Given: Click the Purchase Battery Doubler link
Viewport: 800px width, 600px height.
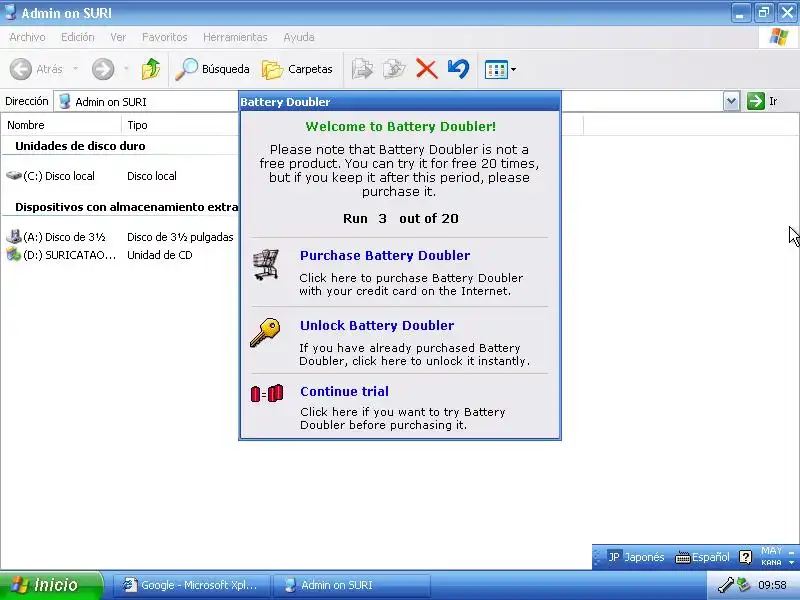Looking at the screenshot, I should [385, 255].
